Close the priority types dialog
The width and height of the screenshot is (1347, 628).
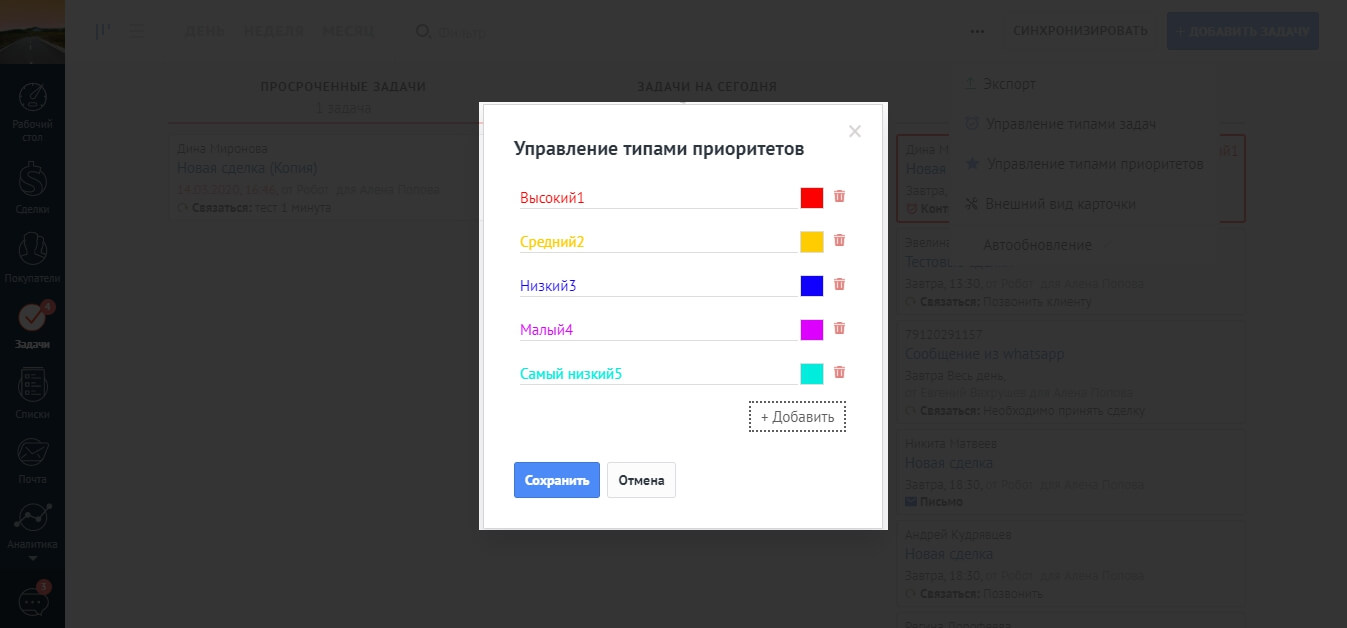pos(854,131)
